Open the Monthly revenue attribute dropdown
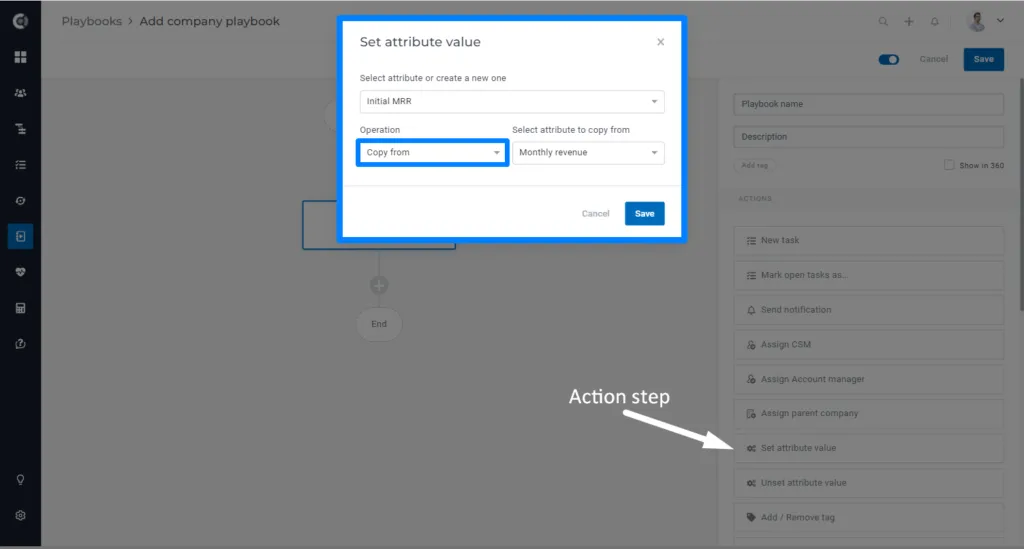This screenshot has height=549, width=1024. (588, 153)
